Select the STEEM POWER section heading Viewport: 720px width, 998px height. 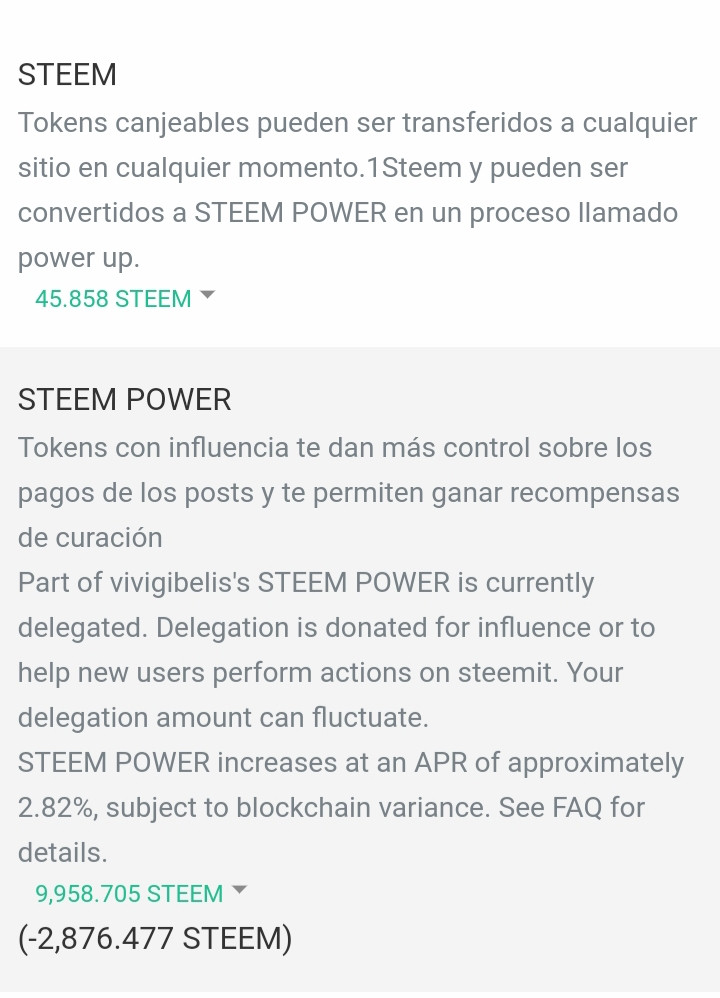pos(125,400)
